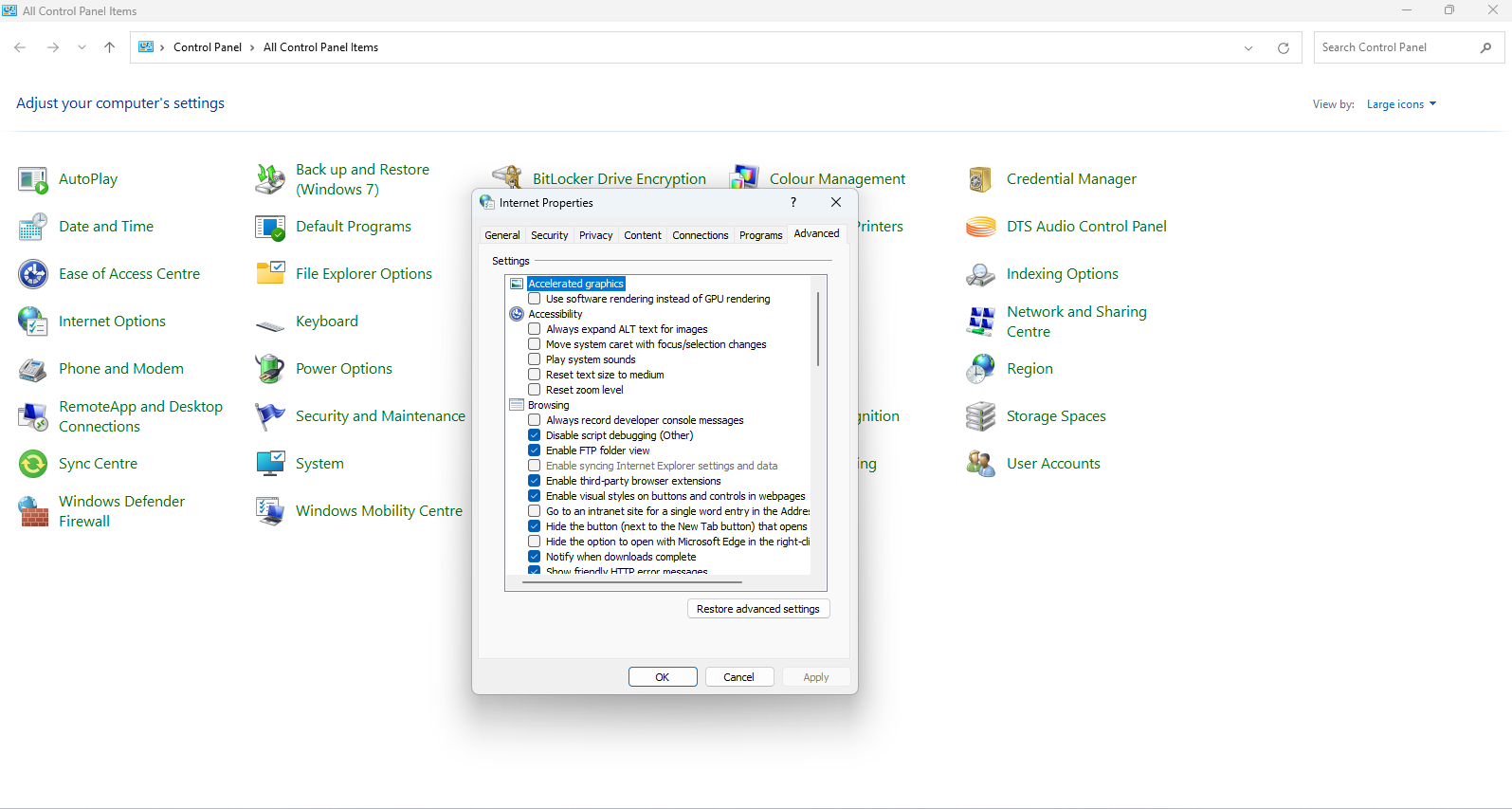
Task: Open the View by Large icons dropdown
Action: [1401, 104]
